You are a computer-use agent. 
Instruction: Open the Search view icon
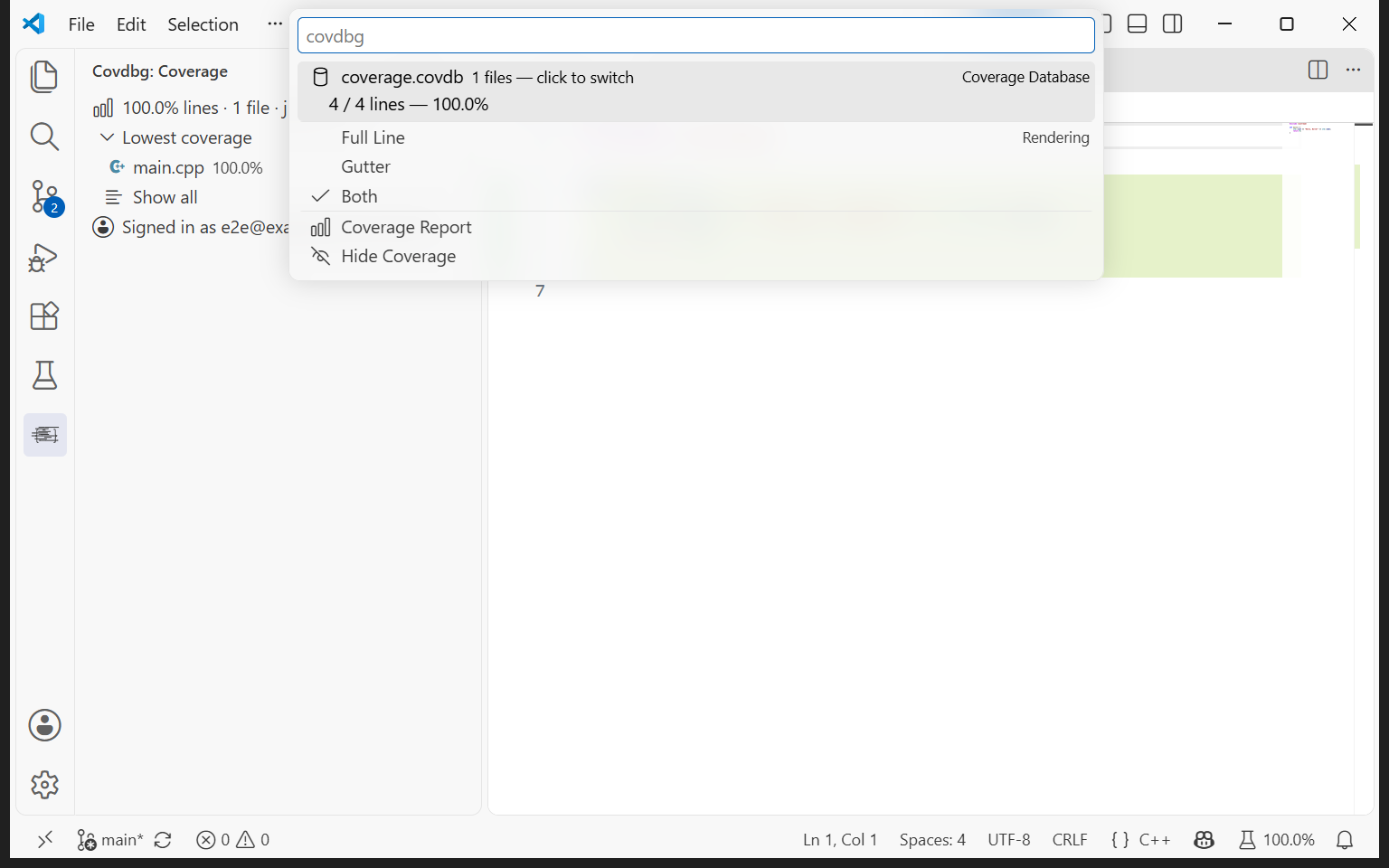coord(44,137)
